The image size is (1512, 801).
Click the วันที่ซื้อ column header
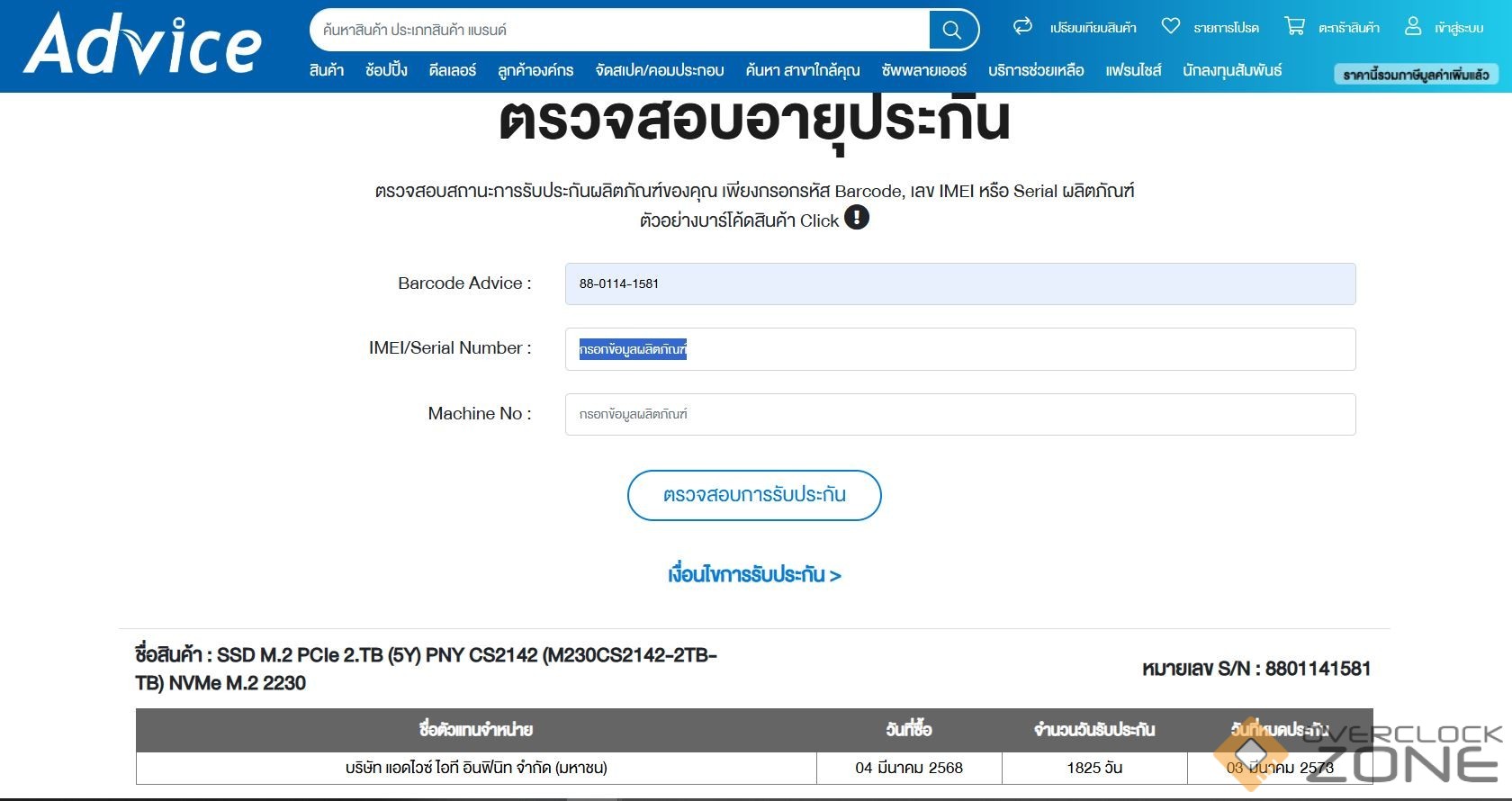click(x=909, y=730)
